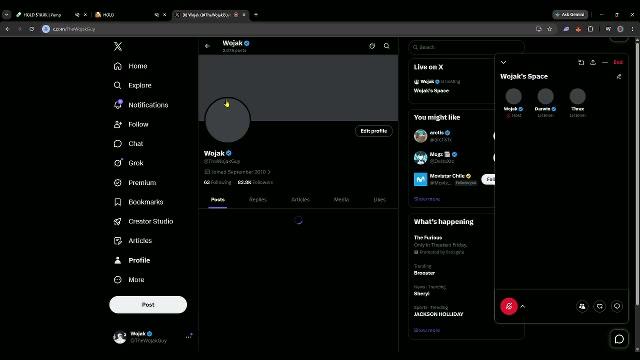Reload the page in the browser
The width and height of the screenshot is (640, 360).
click(x=32, y=29)
